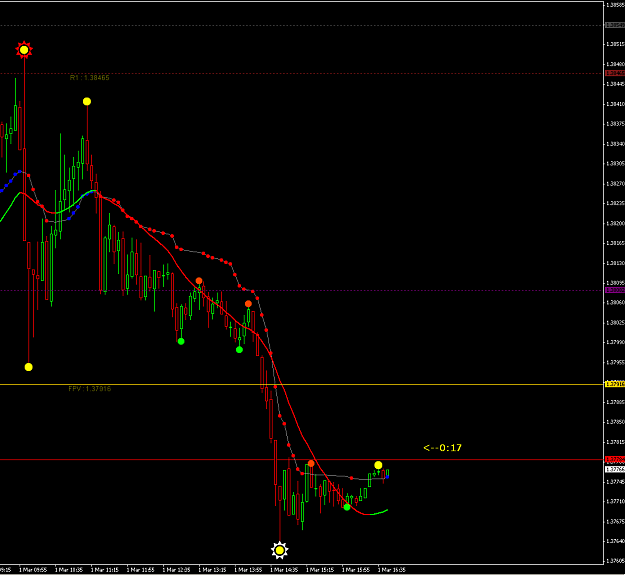Click the 1.37990 price axis label
The width and height of the screenshot is (625, 575).
coord(615,342)
